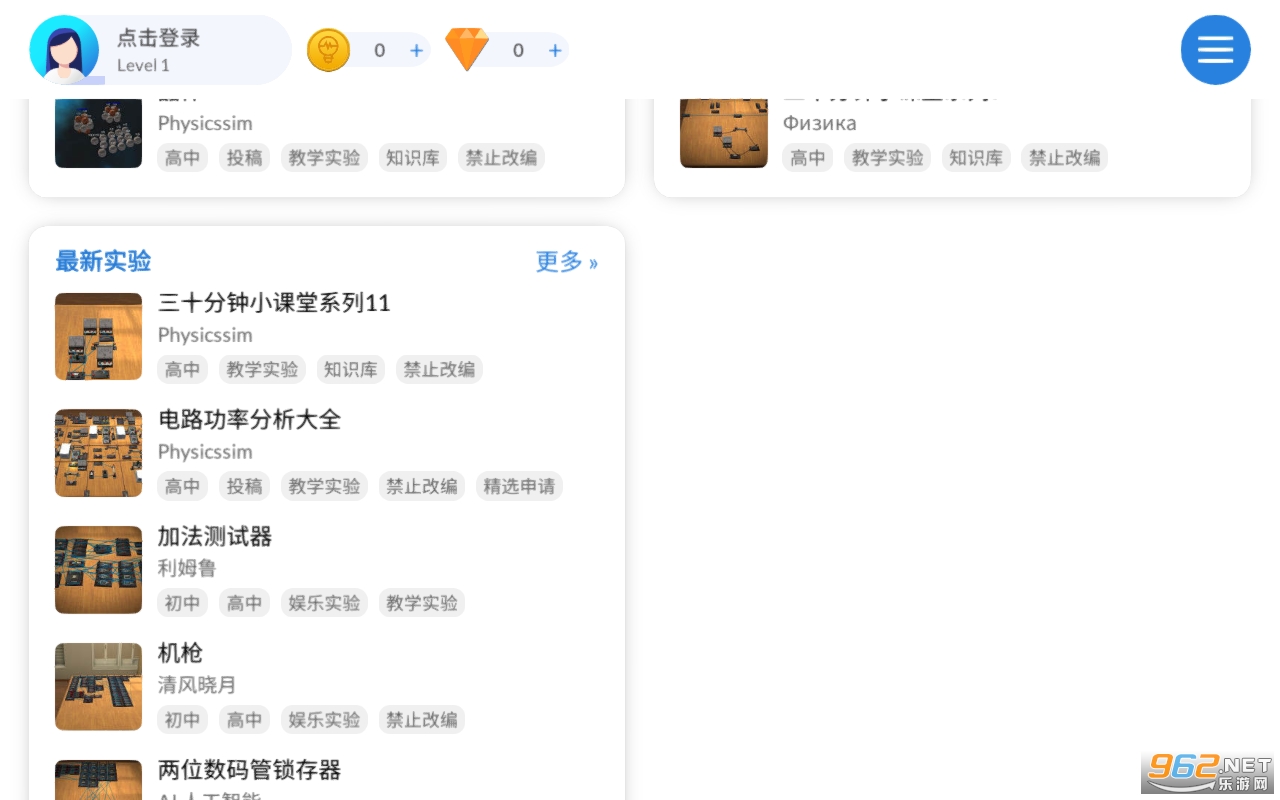Select 高中 tag of 三十分钟小课堂系列11
The width and height of the screenshot is (1280, 800).
pyautogui.click(x=182, y=370)
